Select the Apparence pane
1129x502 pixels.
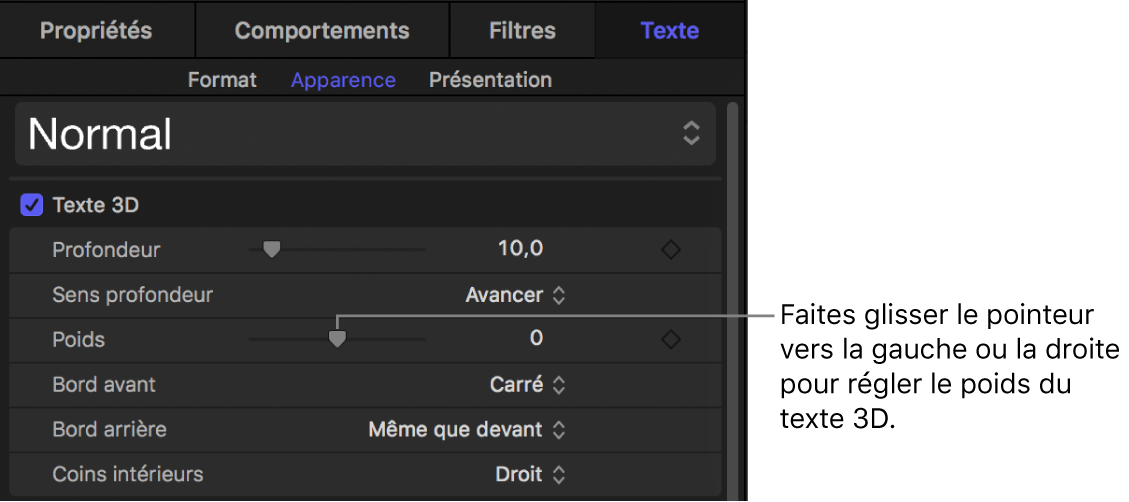(343, 80)
